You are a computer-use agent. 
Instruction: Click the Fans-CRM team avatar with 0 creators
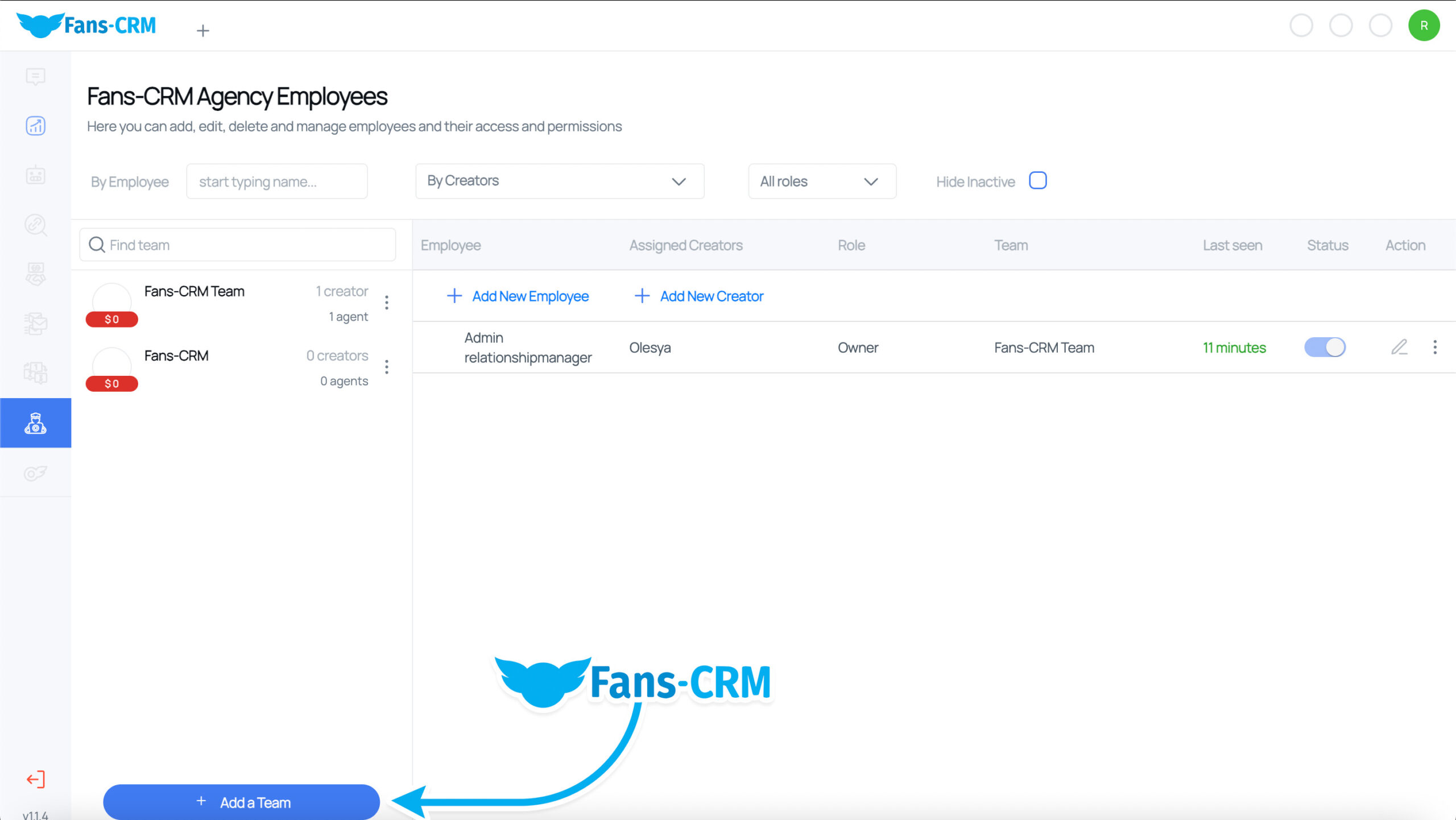(112, 364)
